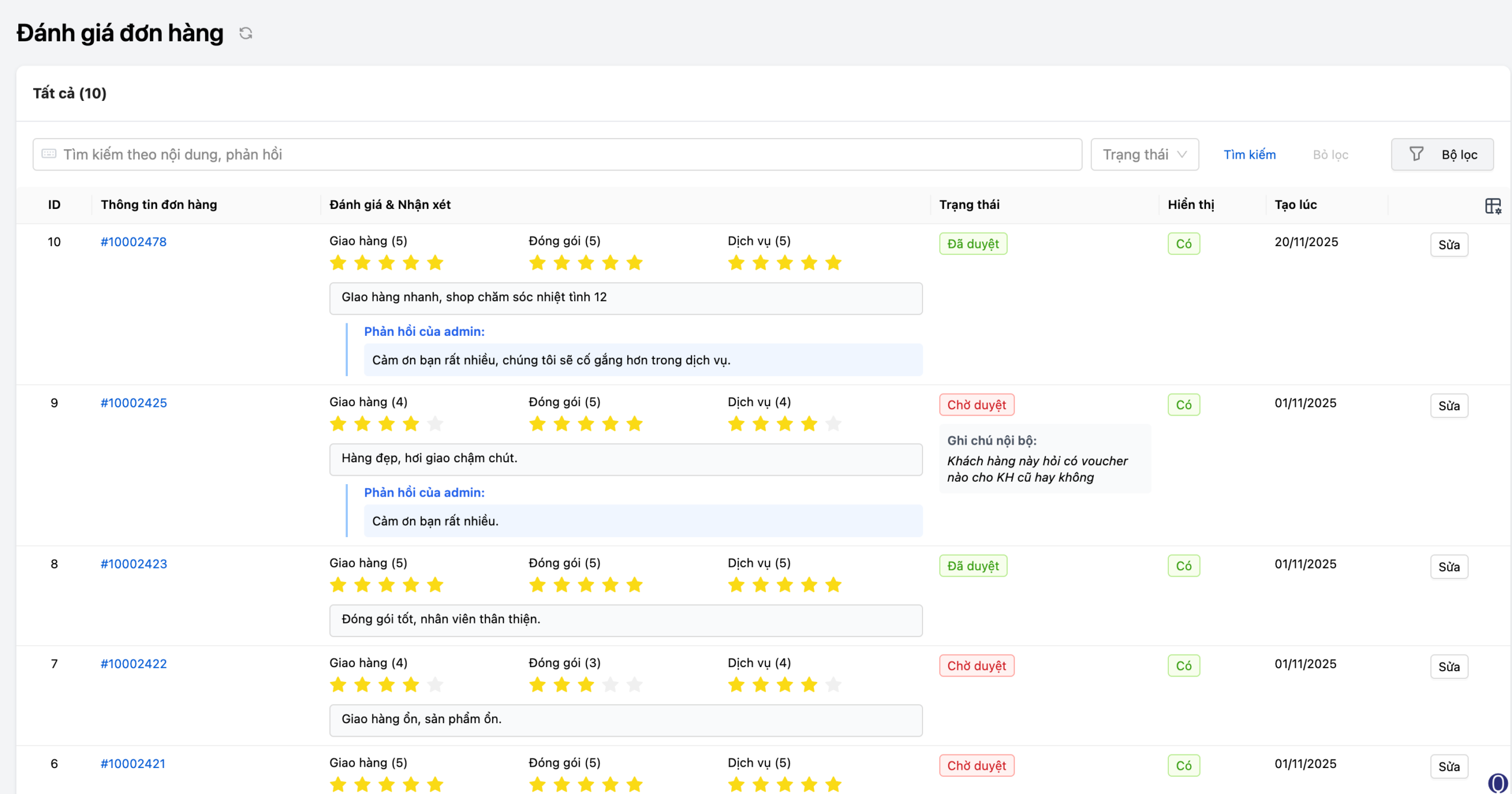The width and height of the screenshot is (1512, 794).
Task: Click the refresh icon beside page title
Action: click(x=246, y=33)
